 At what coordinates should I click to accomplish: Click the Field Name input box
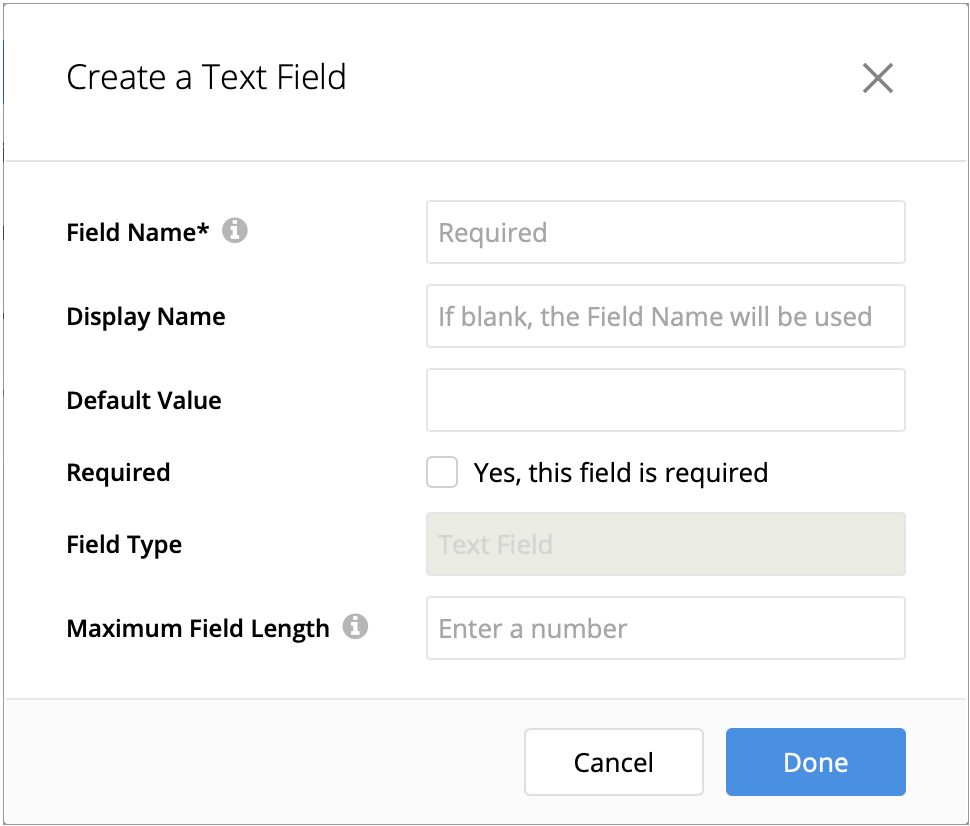tap(665, 232)
